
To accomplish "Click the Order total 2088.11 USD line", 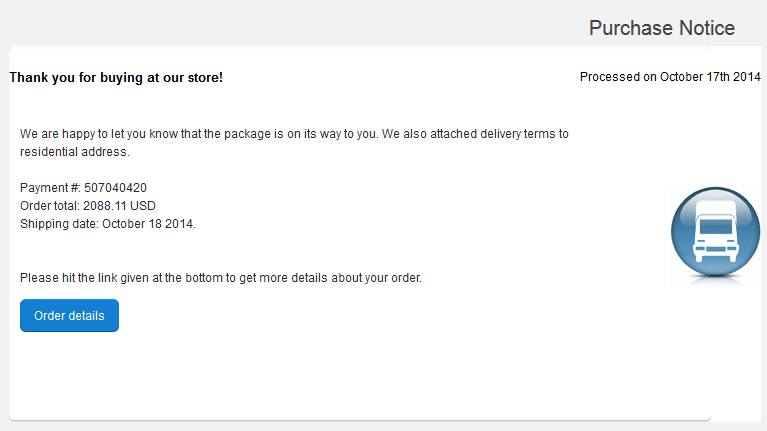I will (88, 206).
